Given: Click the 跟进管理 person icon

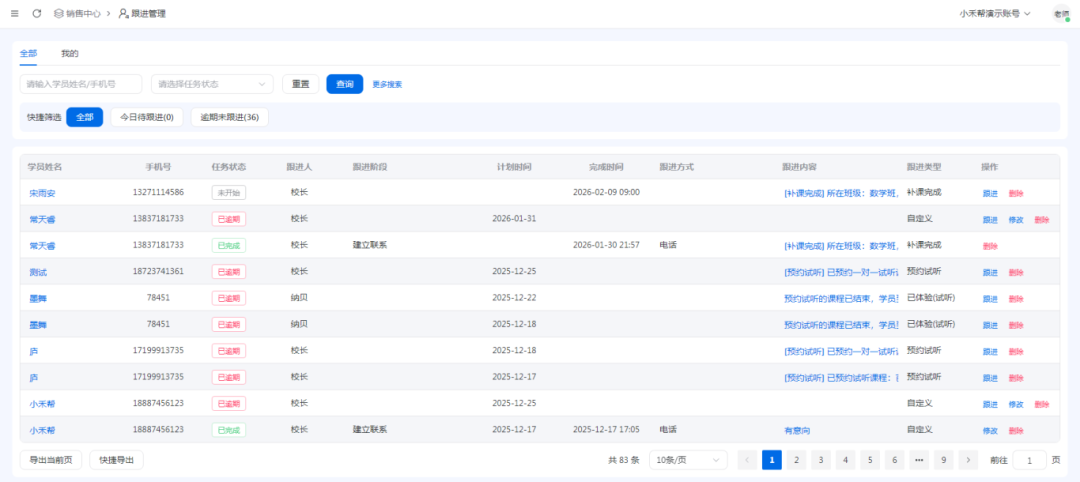Looking at the screenshot, I should point(123,13).
